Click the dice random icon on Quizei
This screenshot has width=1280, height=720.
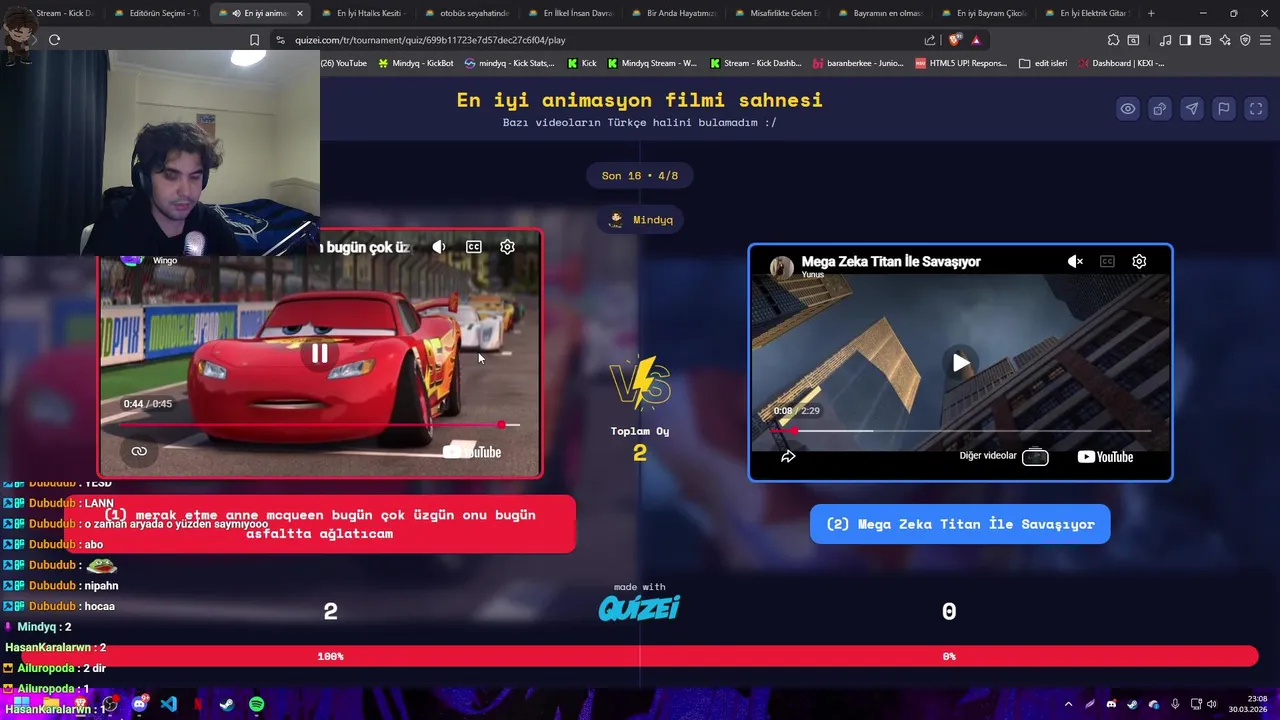pyautogui.click(x=1160, y=109)
